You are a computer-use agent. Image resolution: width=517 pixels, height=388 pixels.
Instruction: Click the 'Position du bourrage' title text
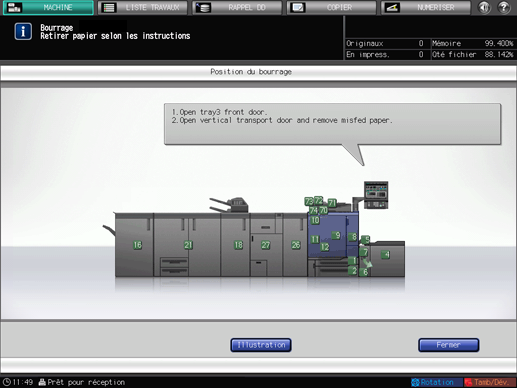point(251,72)
